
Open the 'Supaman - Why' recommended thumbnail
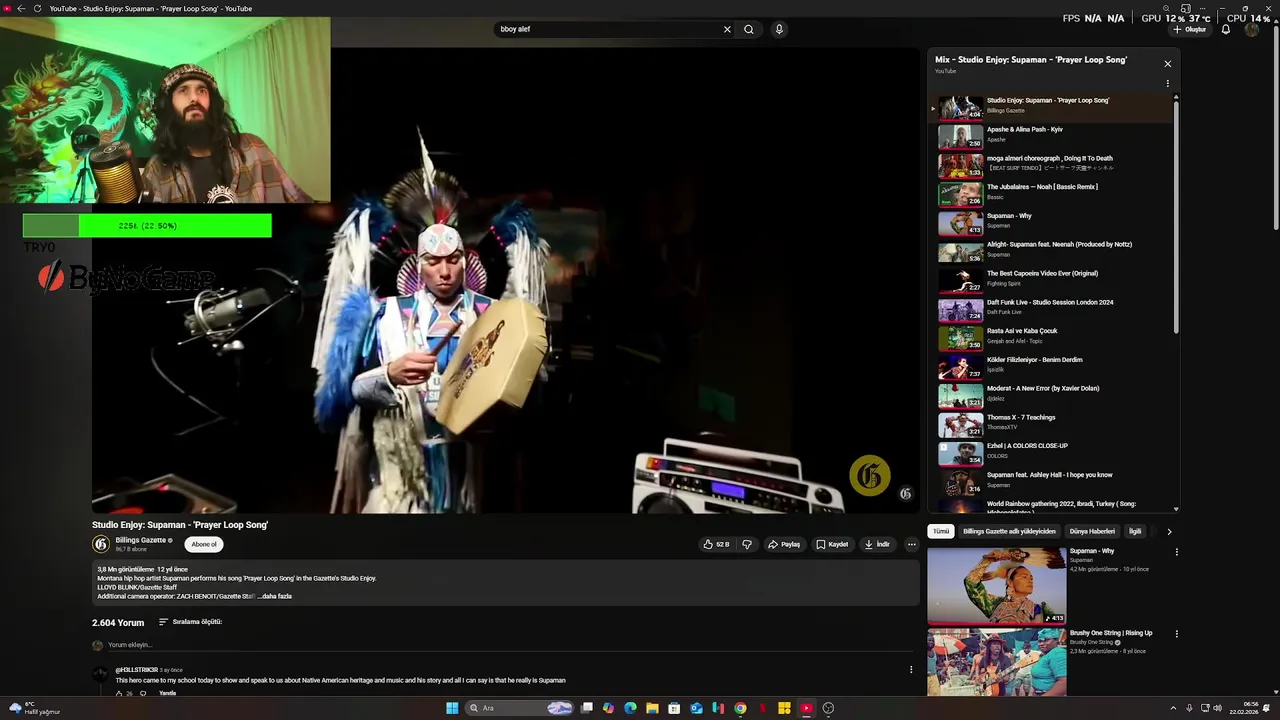tap(996, 585)
